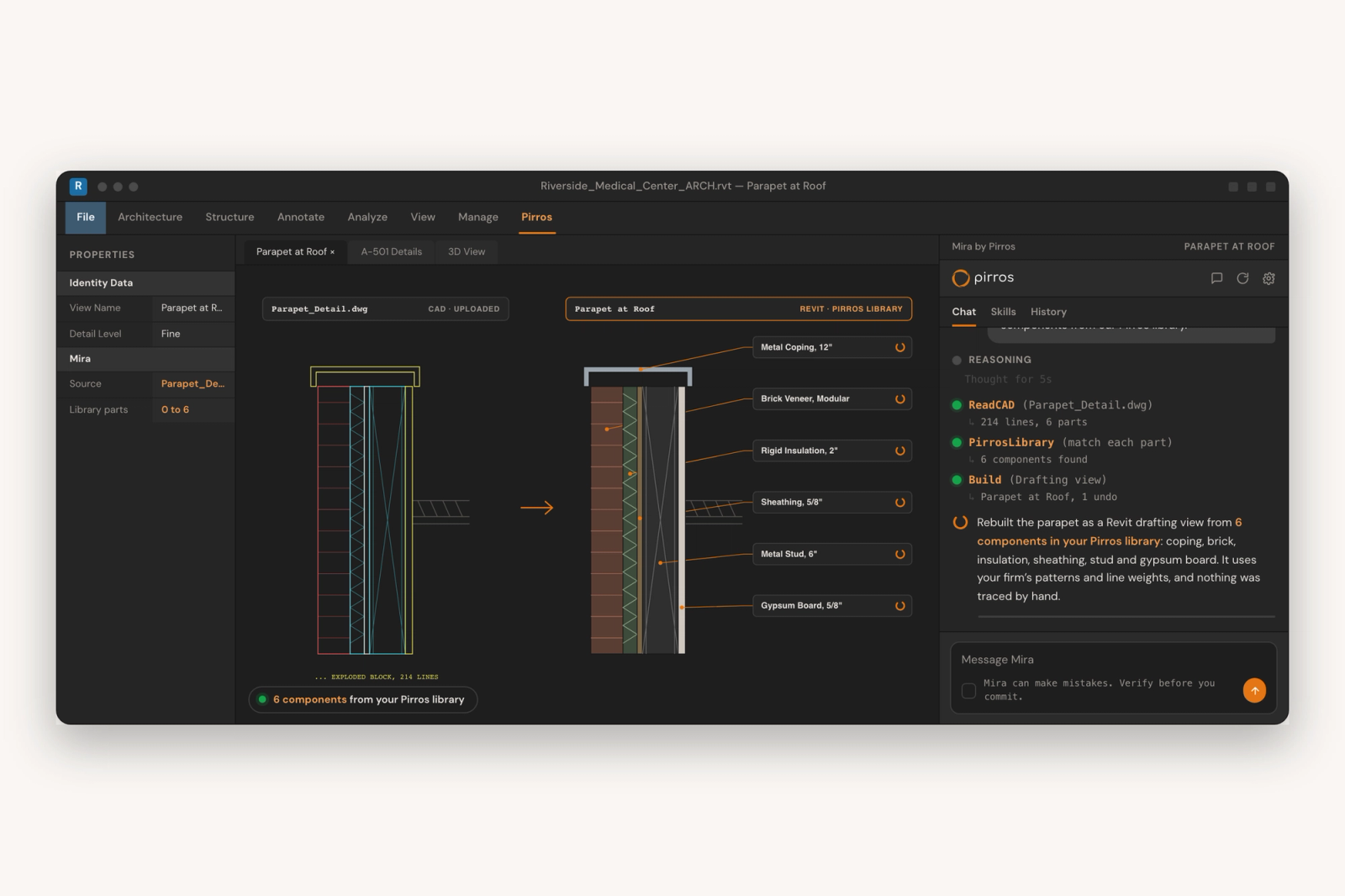Click the Gypsum Board, 5/8" component tag

[832, 606]
